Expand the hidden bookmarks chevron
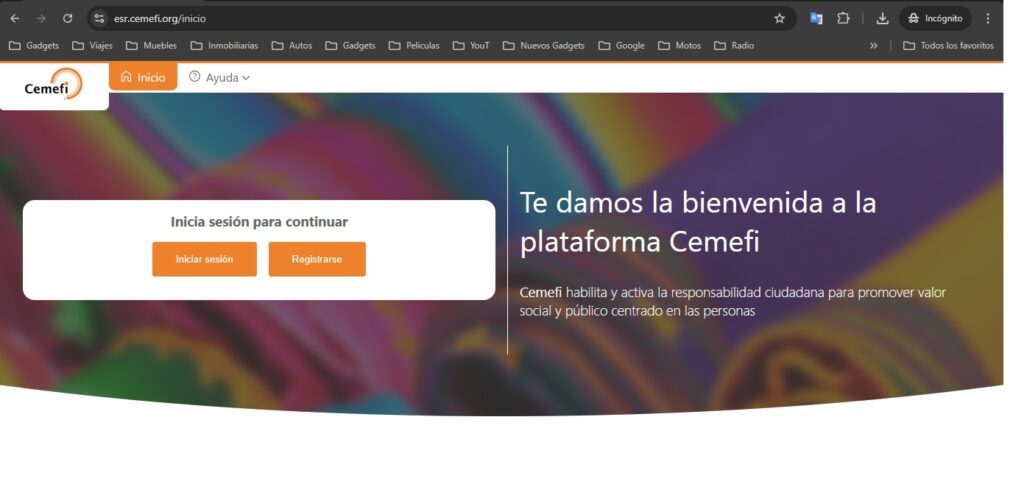The width and height of the screenshot is (1024, 492). (x=873, y=46)
